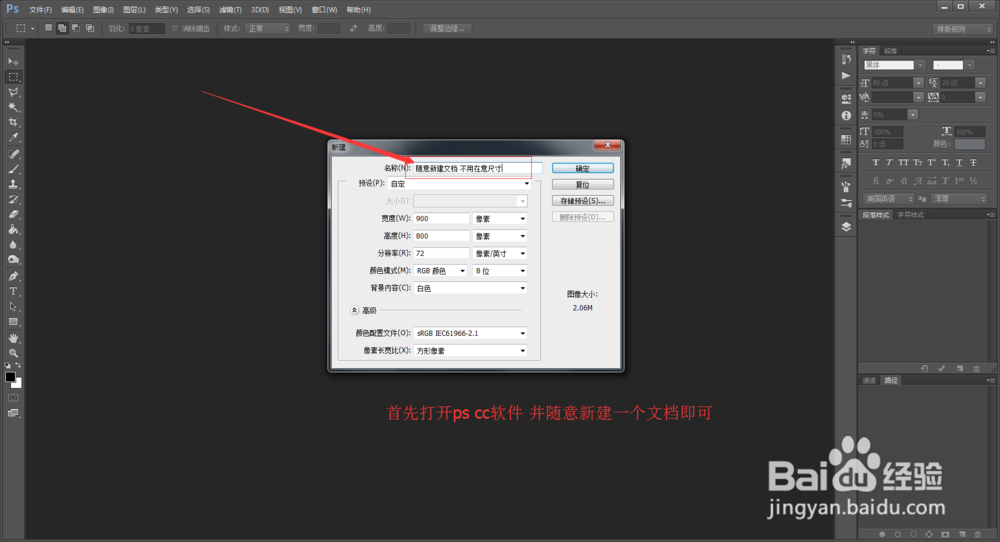The height and width of the screenshot is (542, 1000).
Task: Toggle Faux Bold in Character panel
Action: [x=876, y=163]
